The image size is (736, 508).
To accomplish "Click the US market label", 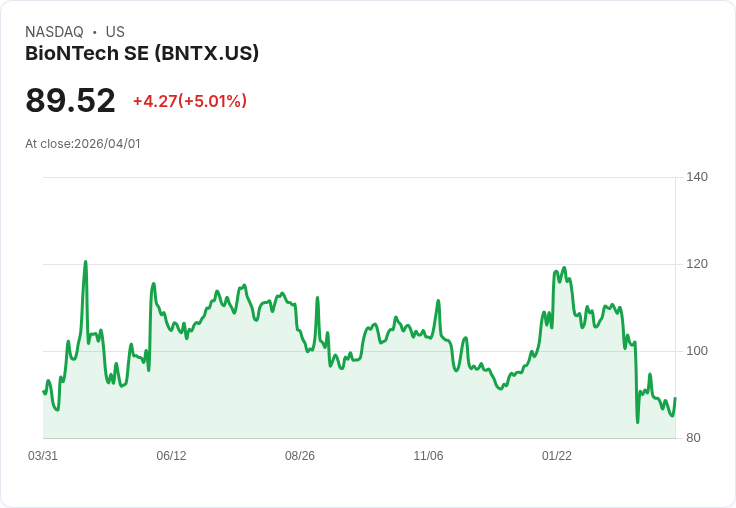I will [115, 32].
